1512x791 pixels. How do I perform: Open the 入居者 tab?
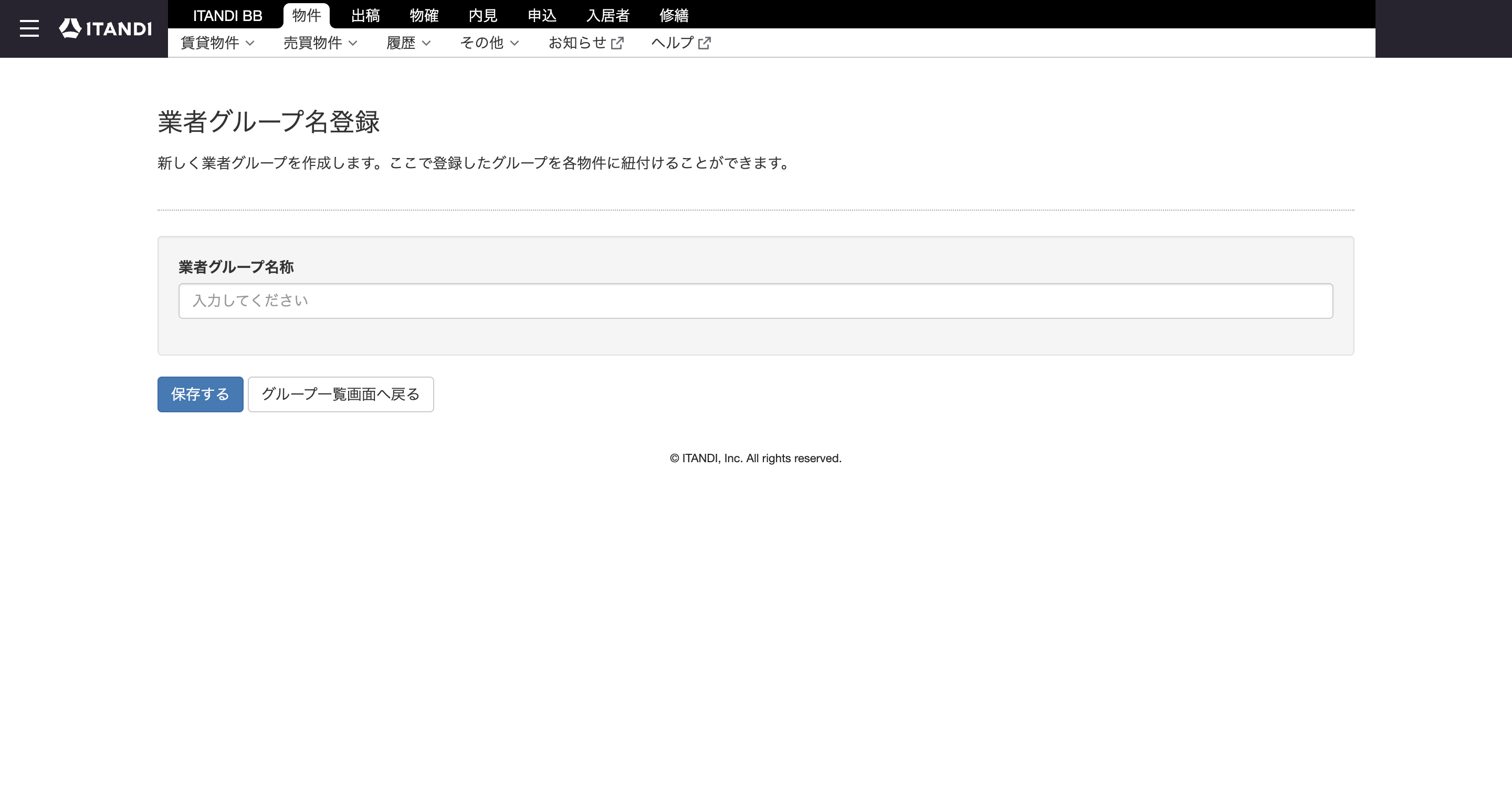(608, 15)
